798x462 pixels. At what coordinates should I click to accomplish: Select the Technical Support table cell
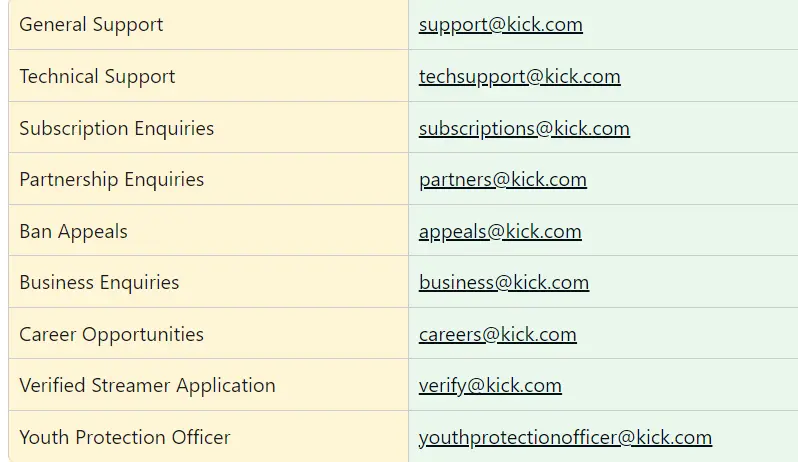(209, 76)
